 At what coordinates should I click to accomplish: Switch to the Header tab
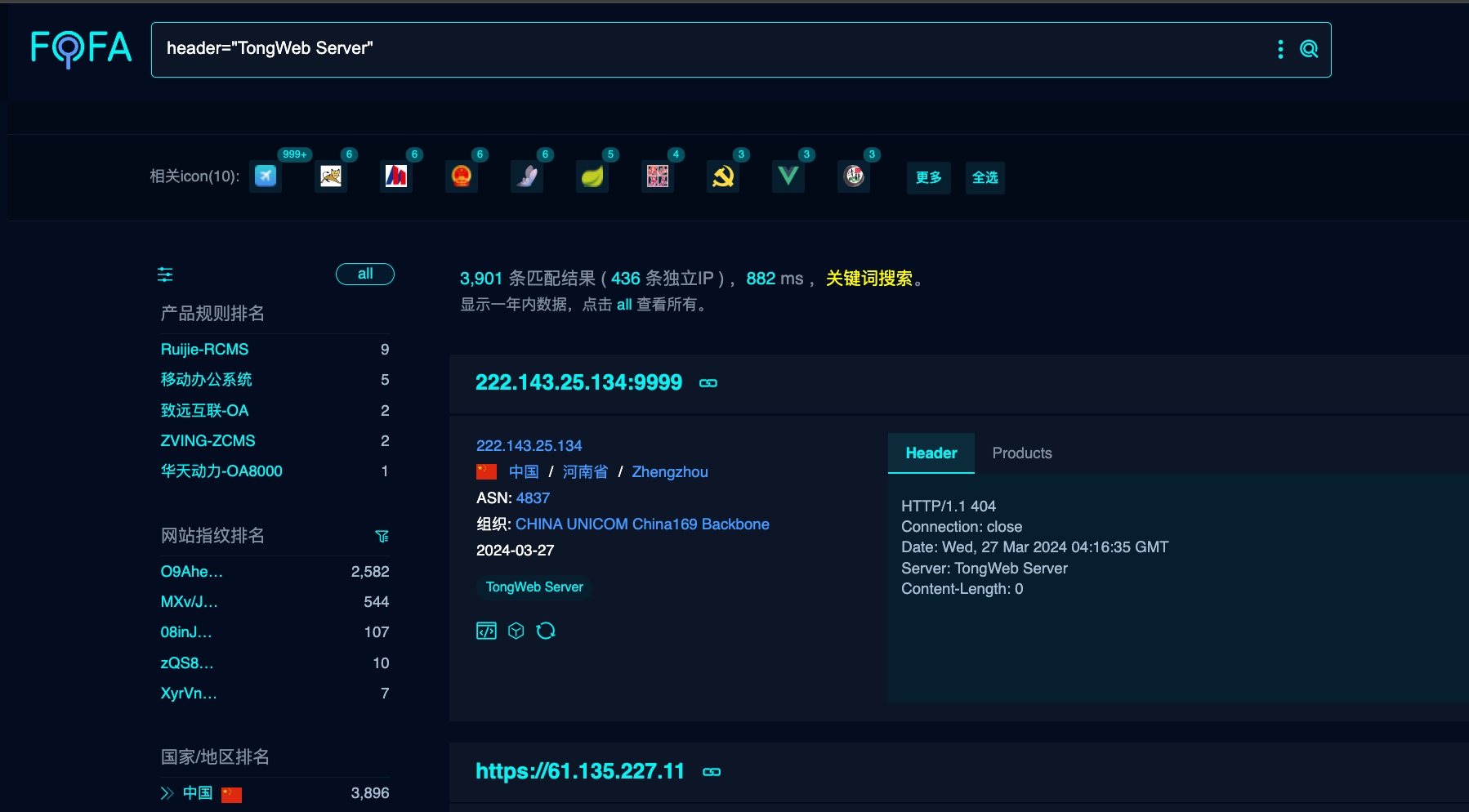931,453
